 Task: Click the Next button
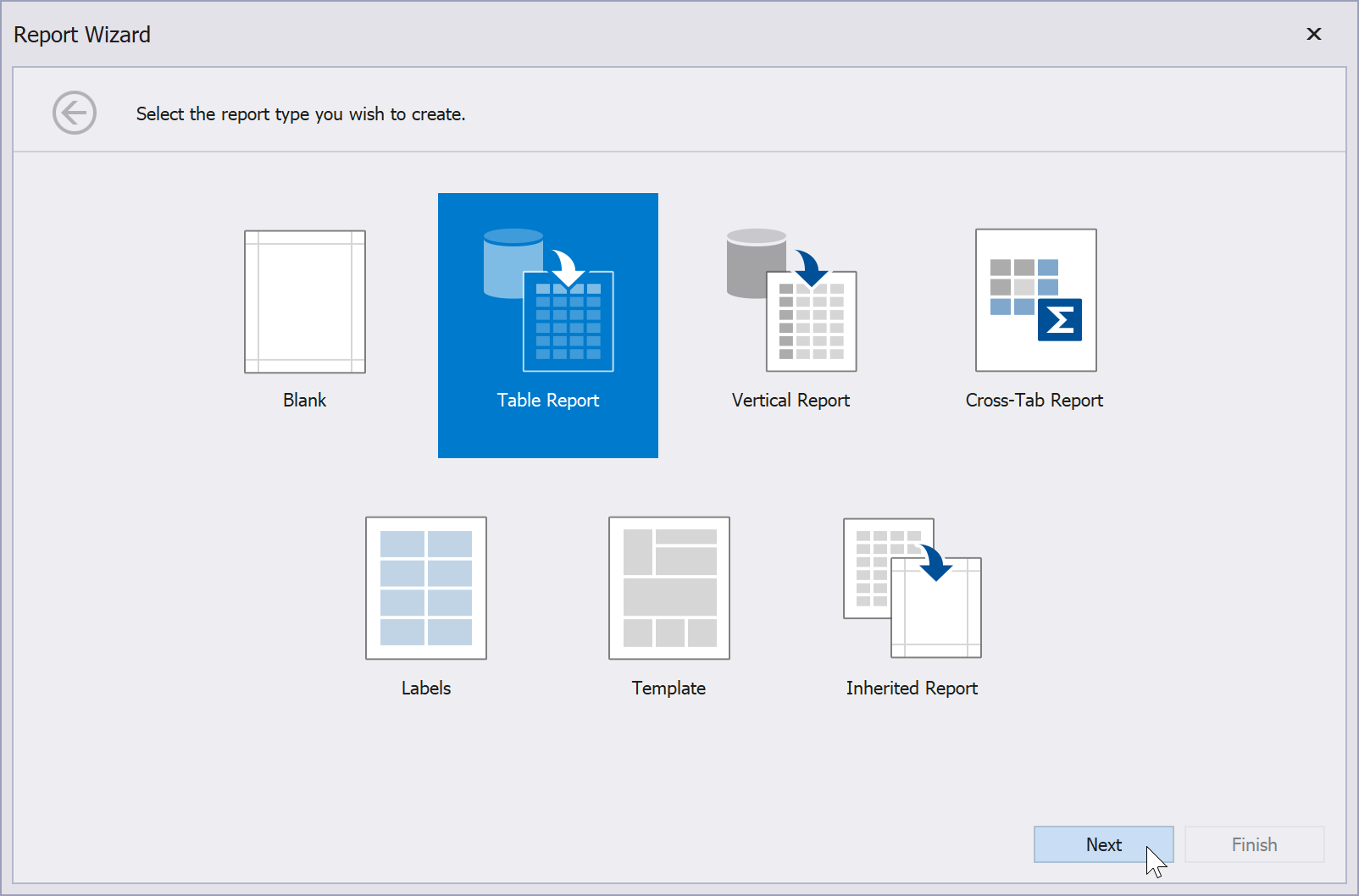[x=1103, y=844]
